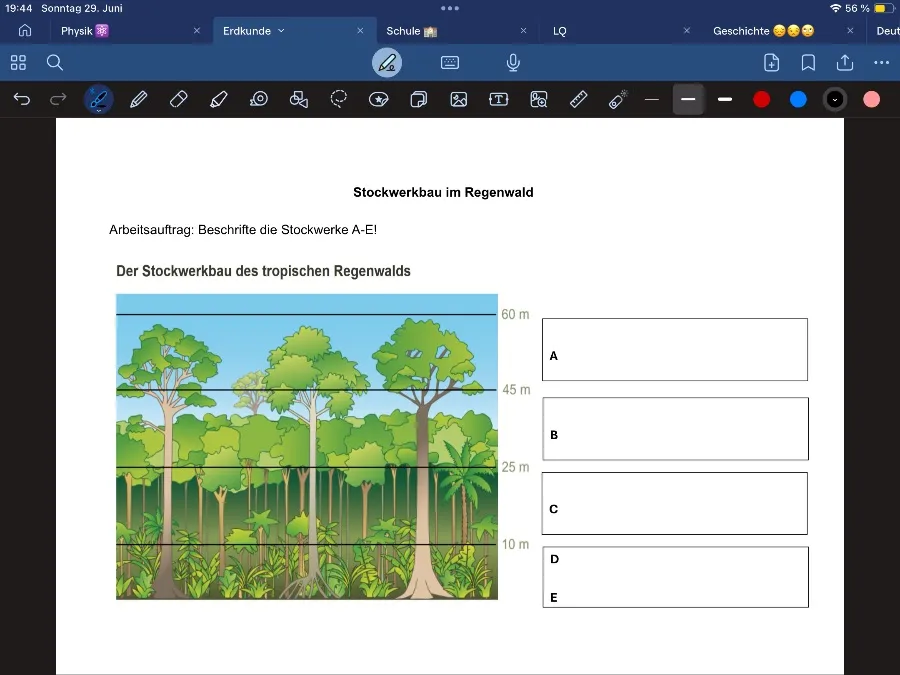Select the pencil tool
This screenshot has height=675, width=900.
click(x=138, y=99)
